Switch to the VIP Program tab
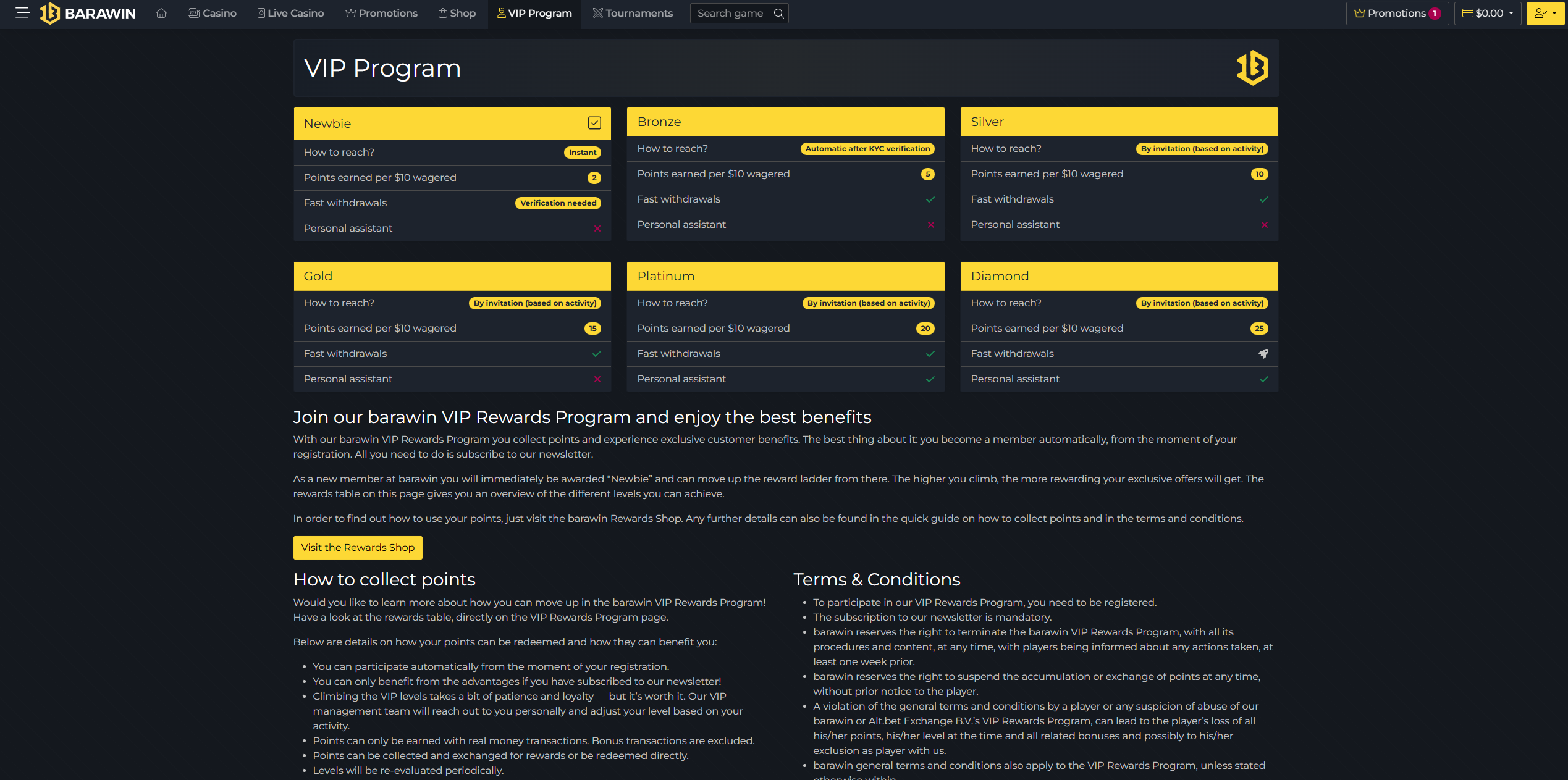Screen dimensions: 1568x780 click(534, 13)
